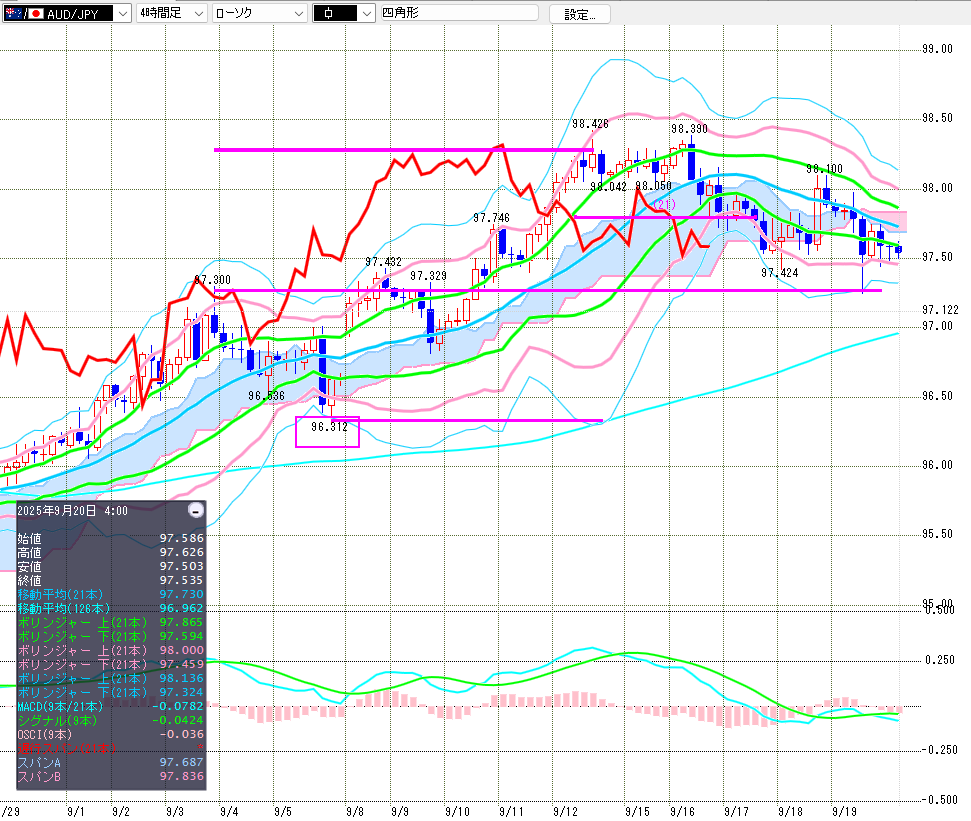Screen dimensions: 971x821
Task: Select the boxed 96.312 rectangle annotation
Action: pyautogui.click(x=328, y=431)
